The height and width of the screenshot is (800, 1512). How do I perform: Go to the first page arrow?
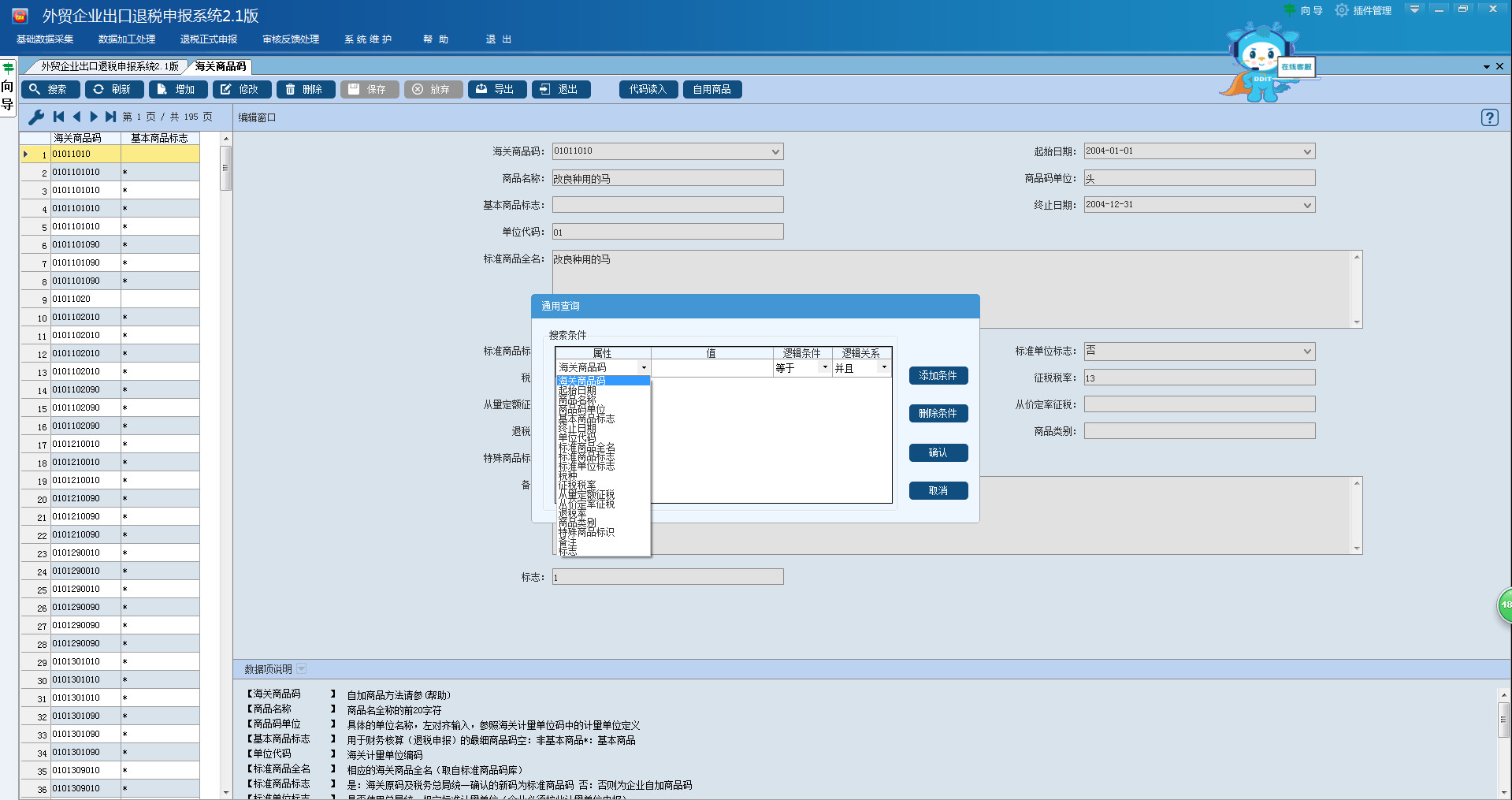(59, 117)
